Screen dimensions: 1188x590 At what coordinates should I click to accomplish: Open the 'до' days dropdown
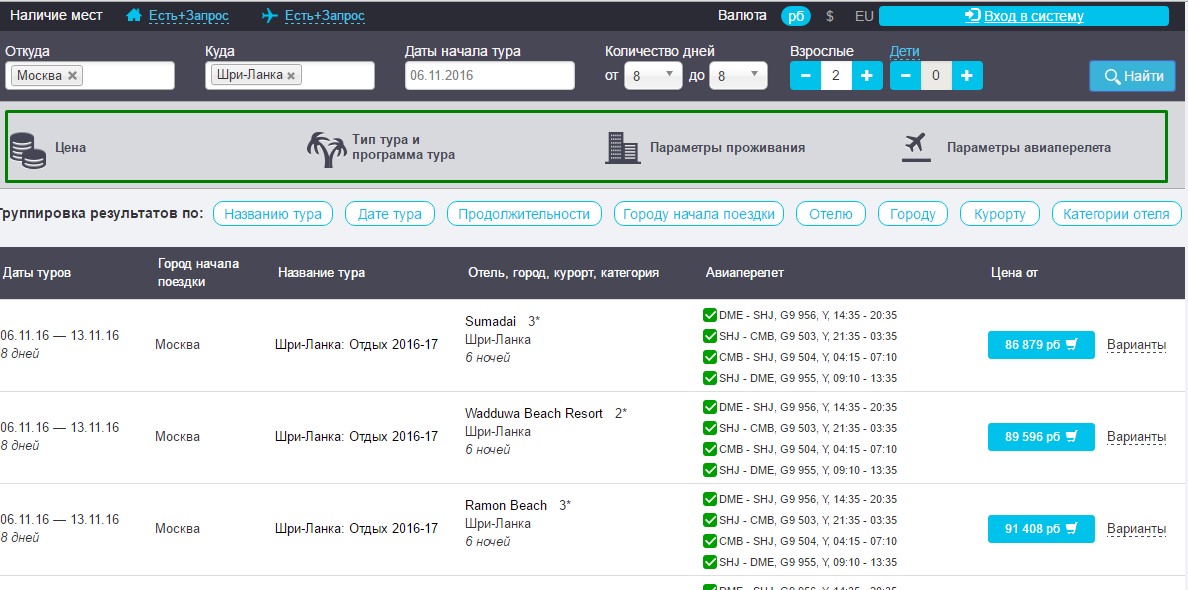coord(738,76)
